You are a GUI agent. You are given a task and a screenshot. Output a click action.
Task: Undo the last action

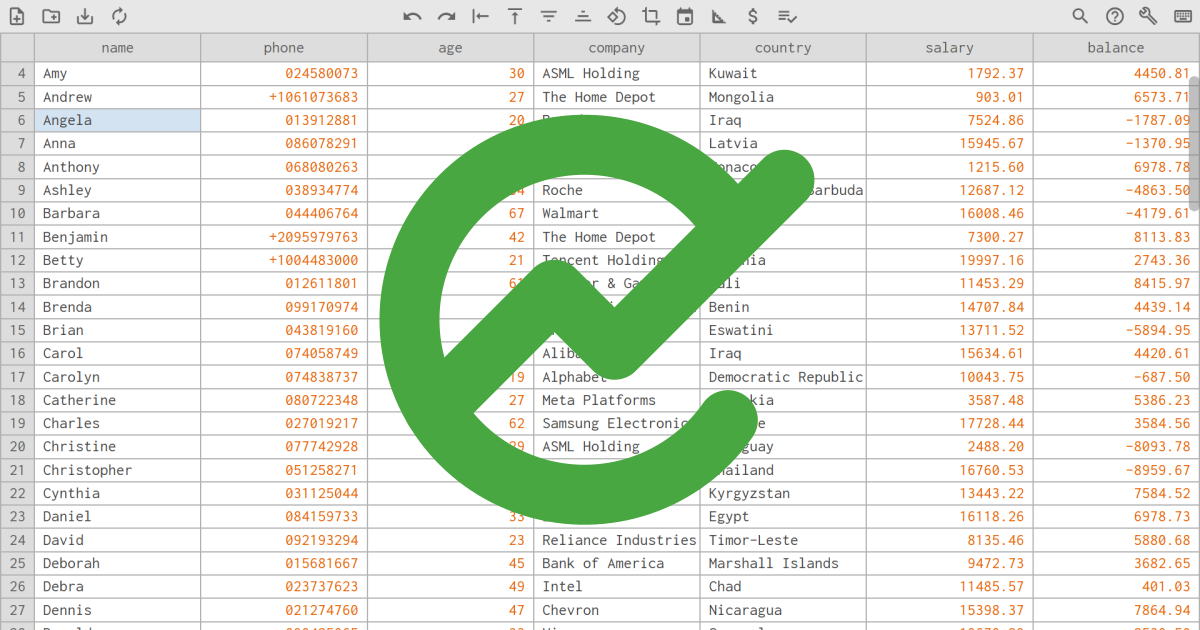412,16
